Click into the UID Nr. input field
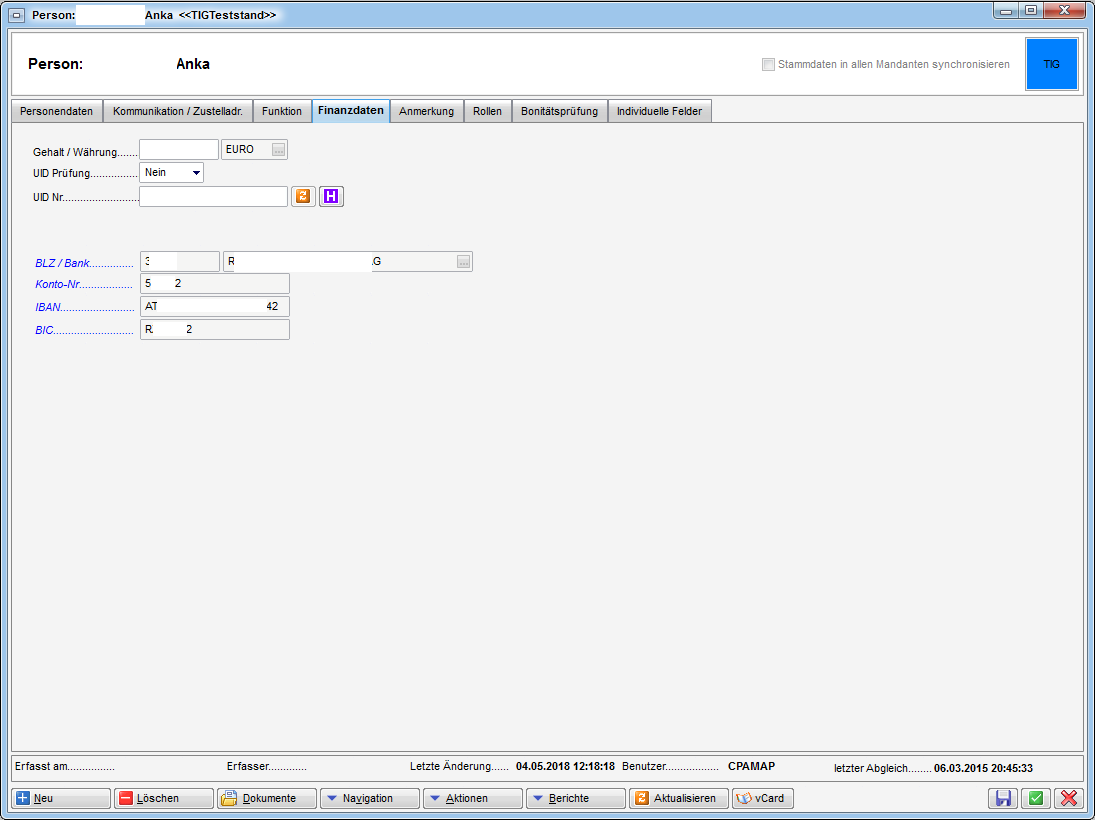The width and height of the screenshot is (1095, 820). pos(213,197)
